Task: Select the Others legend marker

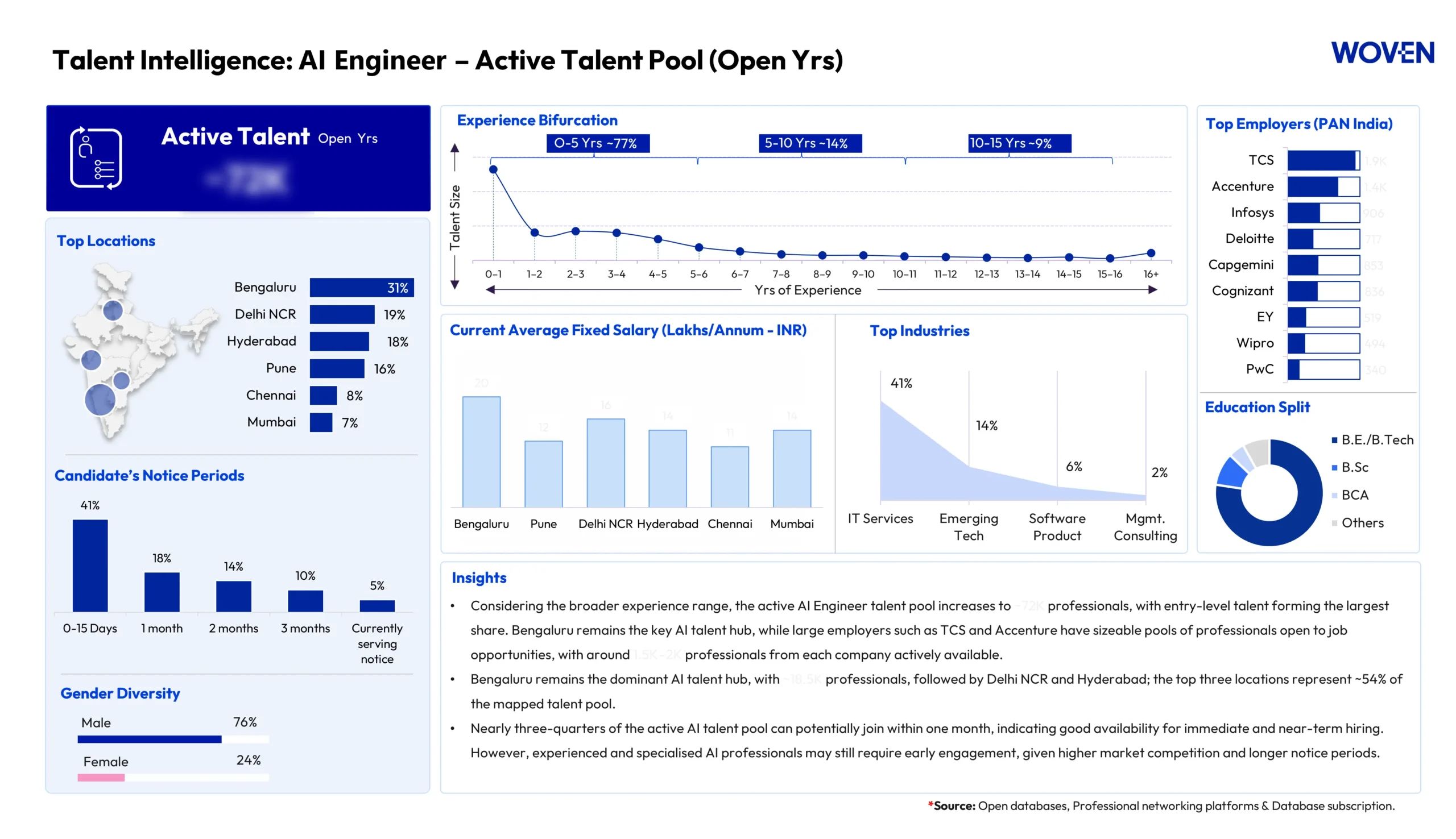Action: click(1334, 522)
